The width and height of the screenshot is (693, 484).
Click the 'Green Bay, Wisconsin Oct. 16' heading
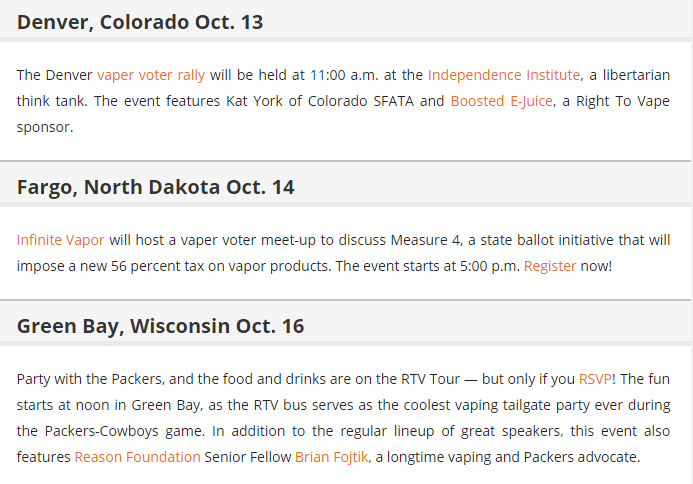(x=160, y=326)
